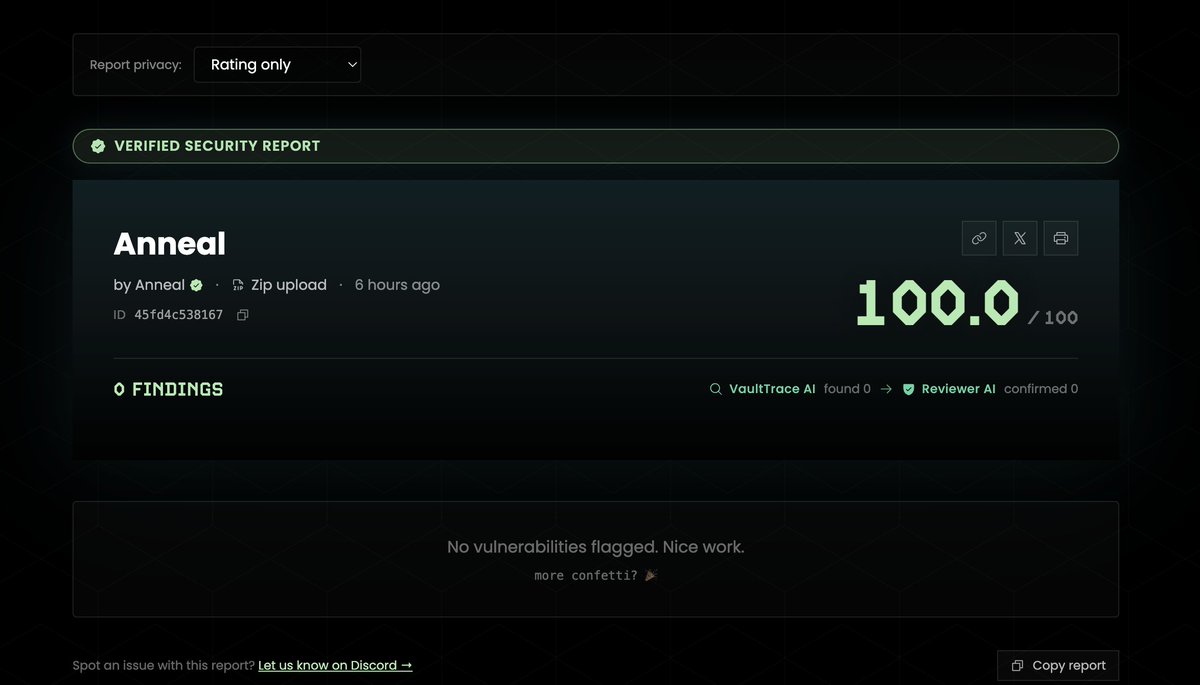Image resolution: width=1200 pixels, height=685 pixels.
Task: Share report on X icon
Action: tap(1020, 238)
